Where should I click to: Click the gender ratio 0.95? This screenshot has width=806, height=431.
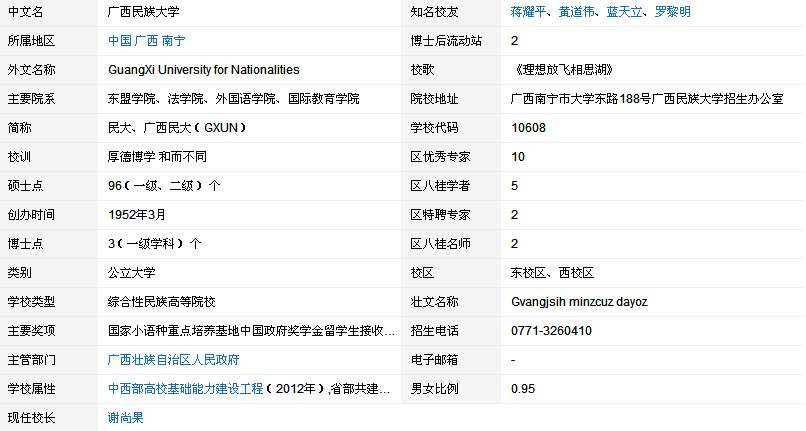pyautogui.click(x=523, y=389)
